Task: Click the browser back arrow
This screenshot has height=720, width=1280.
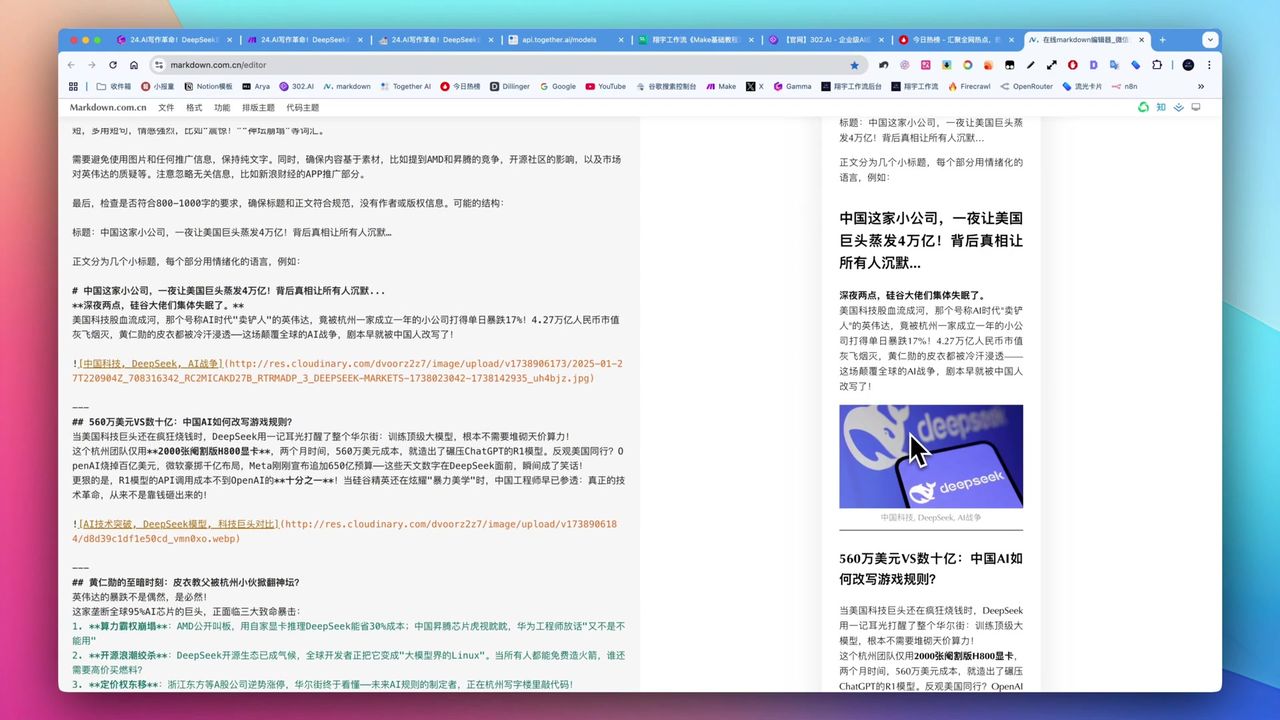Action: click(70, 64)
